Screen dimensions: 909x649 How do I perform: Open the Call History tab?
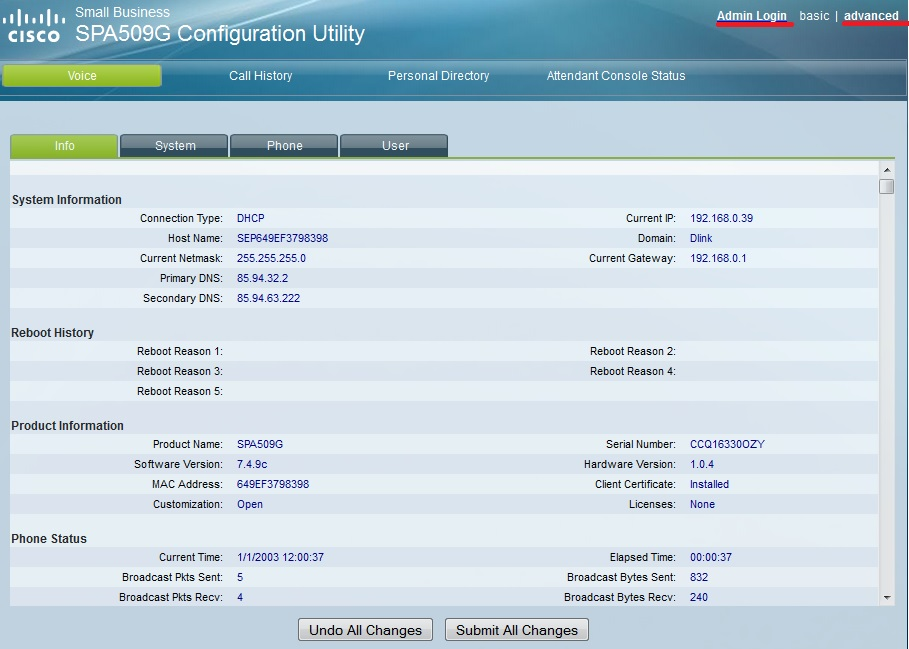pyautogui.click(x=260, y=76)
